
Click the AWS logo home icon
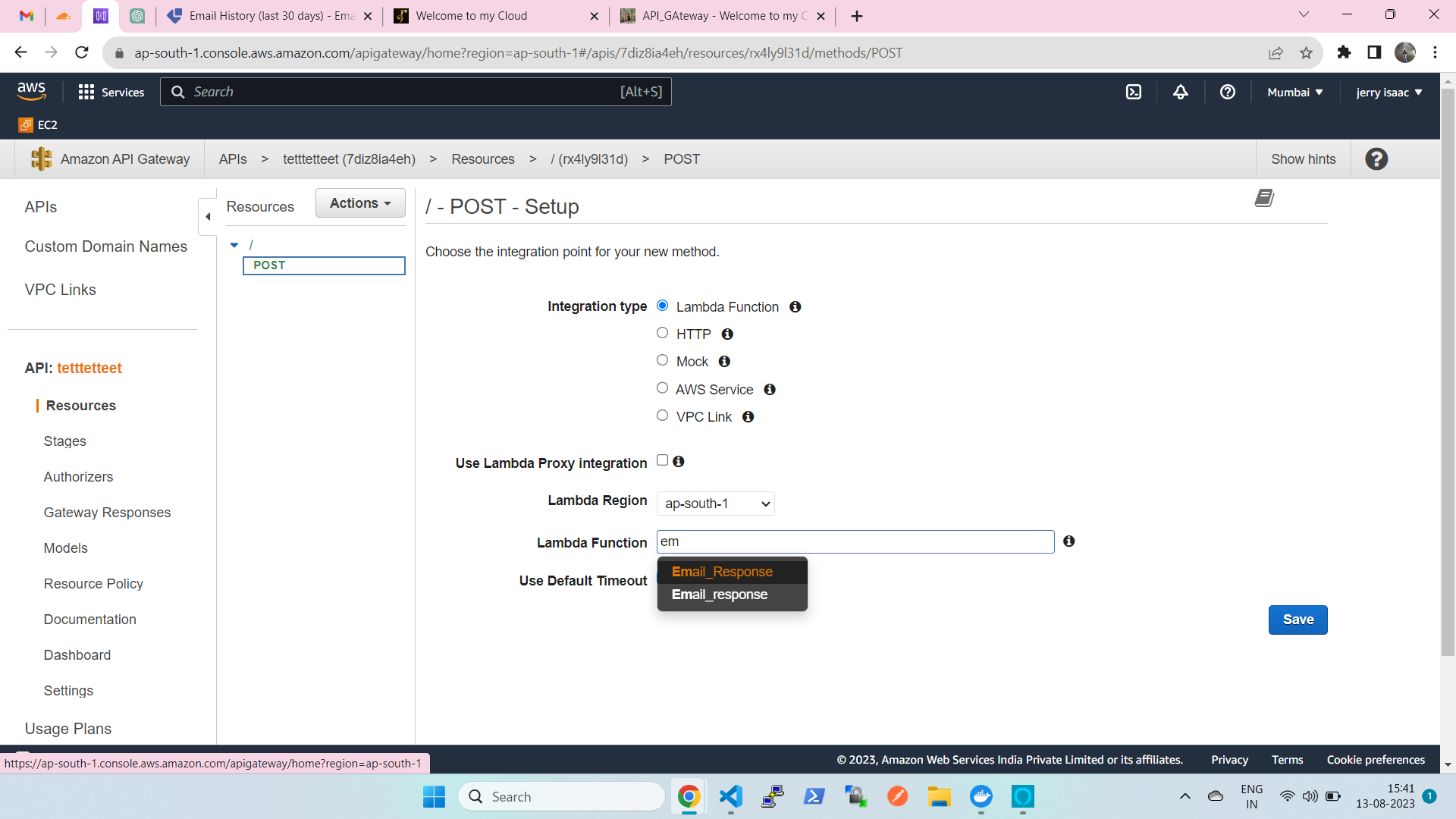31,91
